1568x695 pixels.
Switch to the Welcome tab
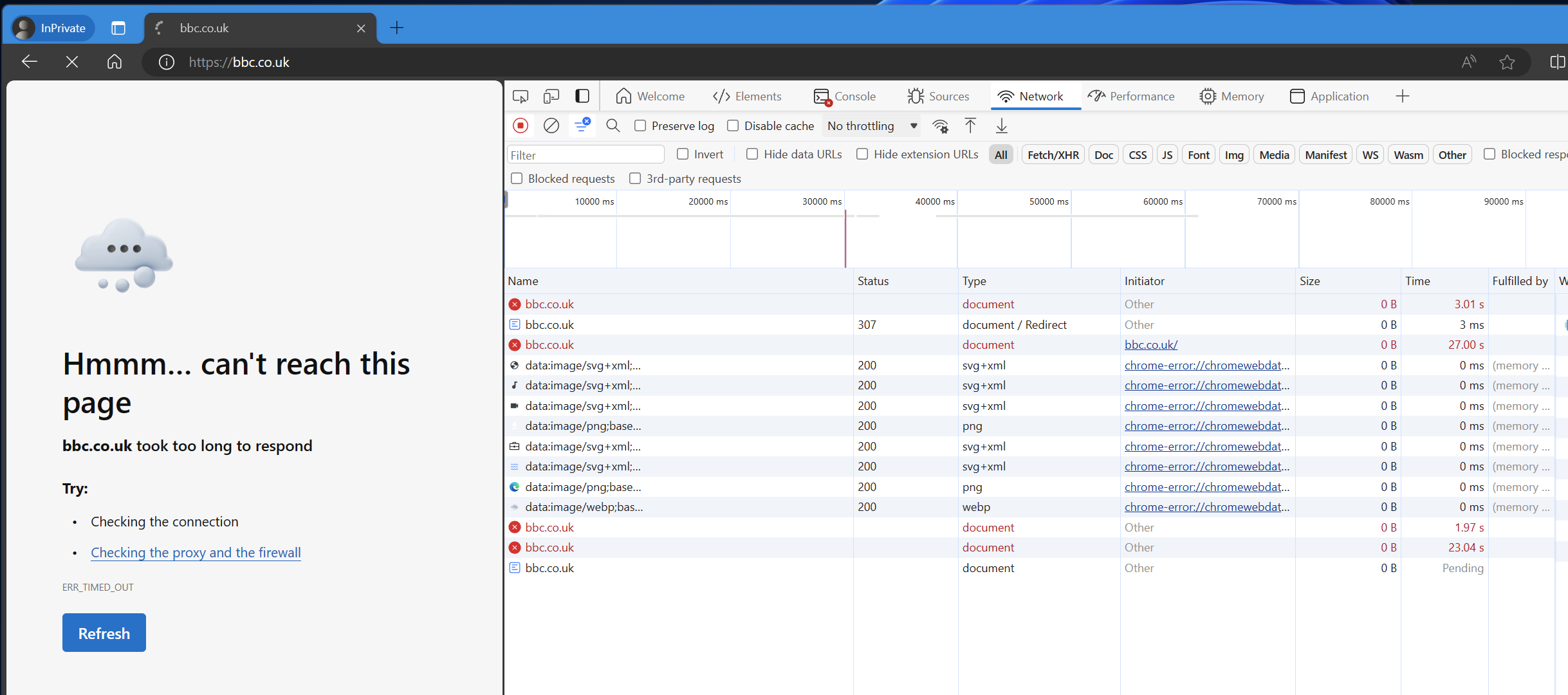click(650, 97)
